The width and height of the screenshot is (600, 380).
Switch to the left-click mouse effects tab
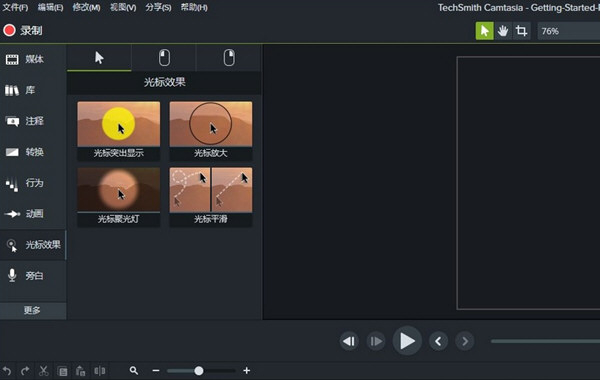(164, 58)
